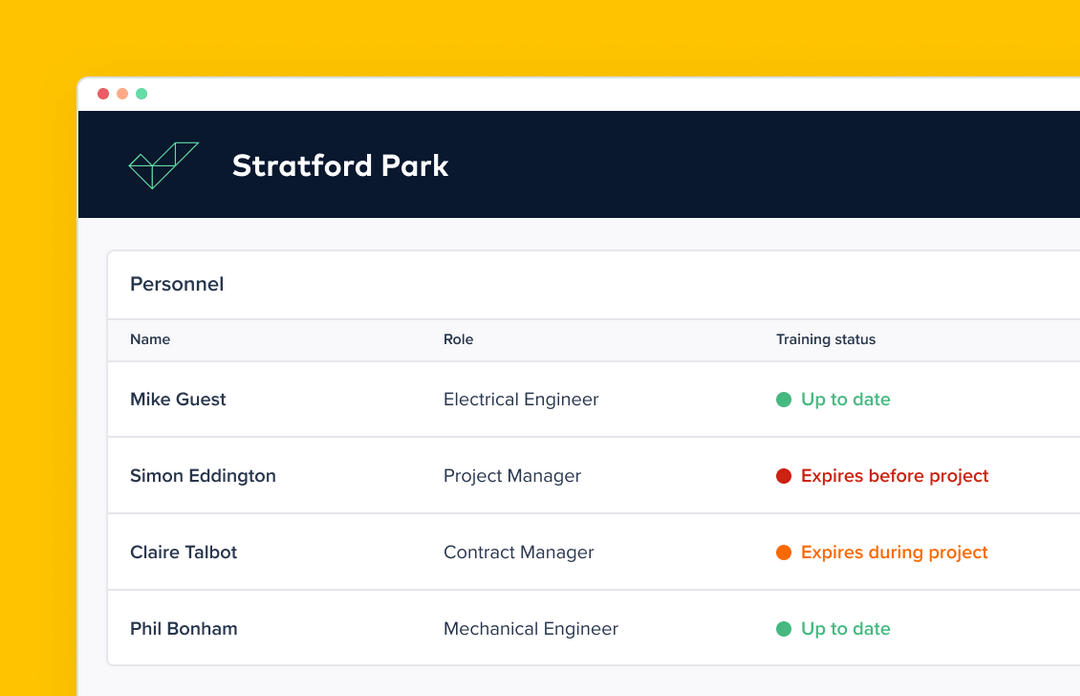Click the green status dot beside Mike Guest
The image size is (1080, 696).
coord(783,399)
